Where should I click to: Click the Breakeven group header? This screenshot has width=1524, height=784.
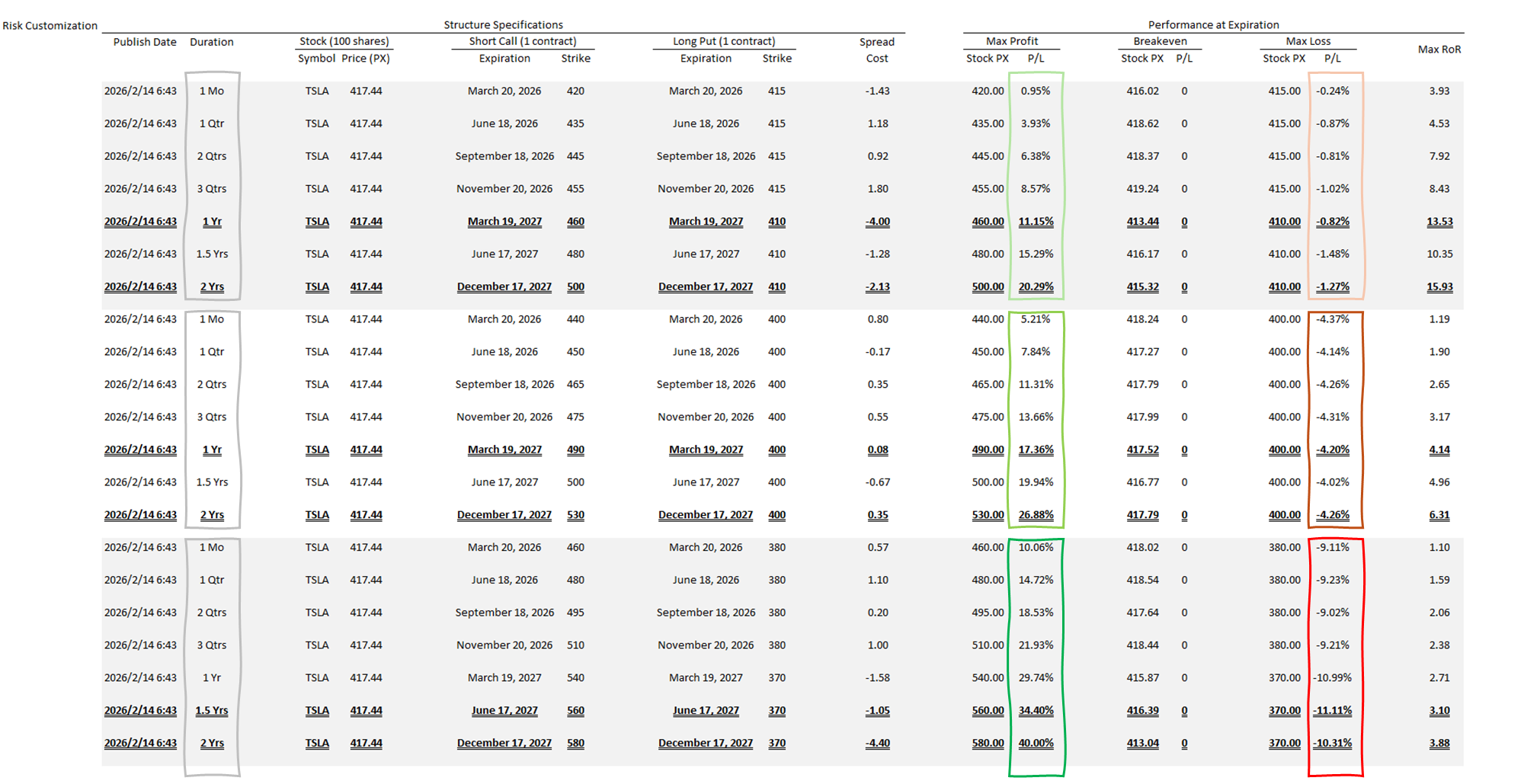pyautogui.click(x=1160, y=41)
